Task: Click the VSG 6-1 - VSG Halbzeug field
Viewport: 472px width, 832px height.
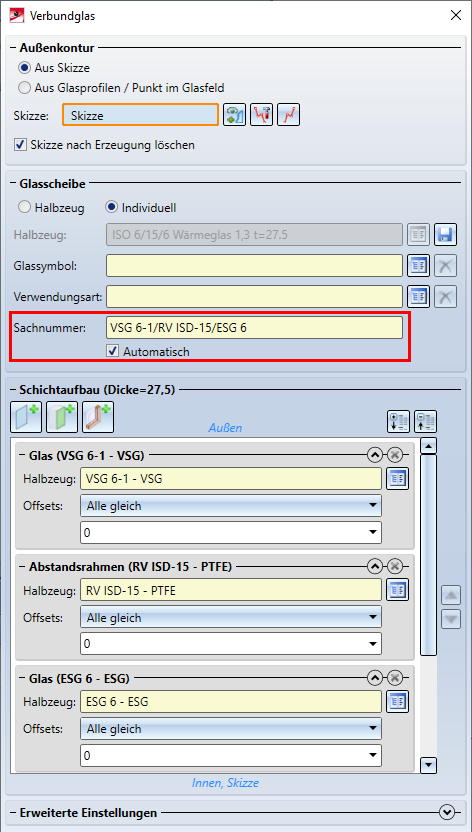Action: (231, 479)
